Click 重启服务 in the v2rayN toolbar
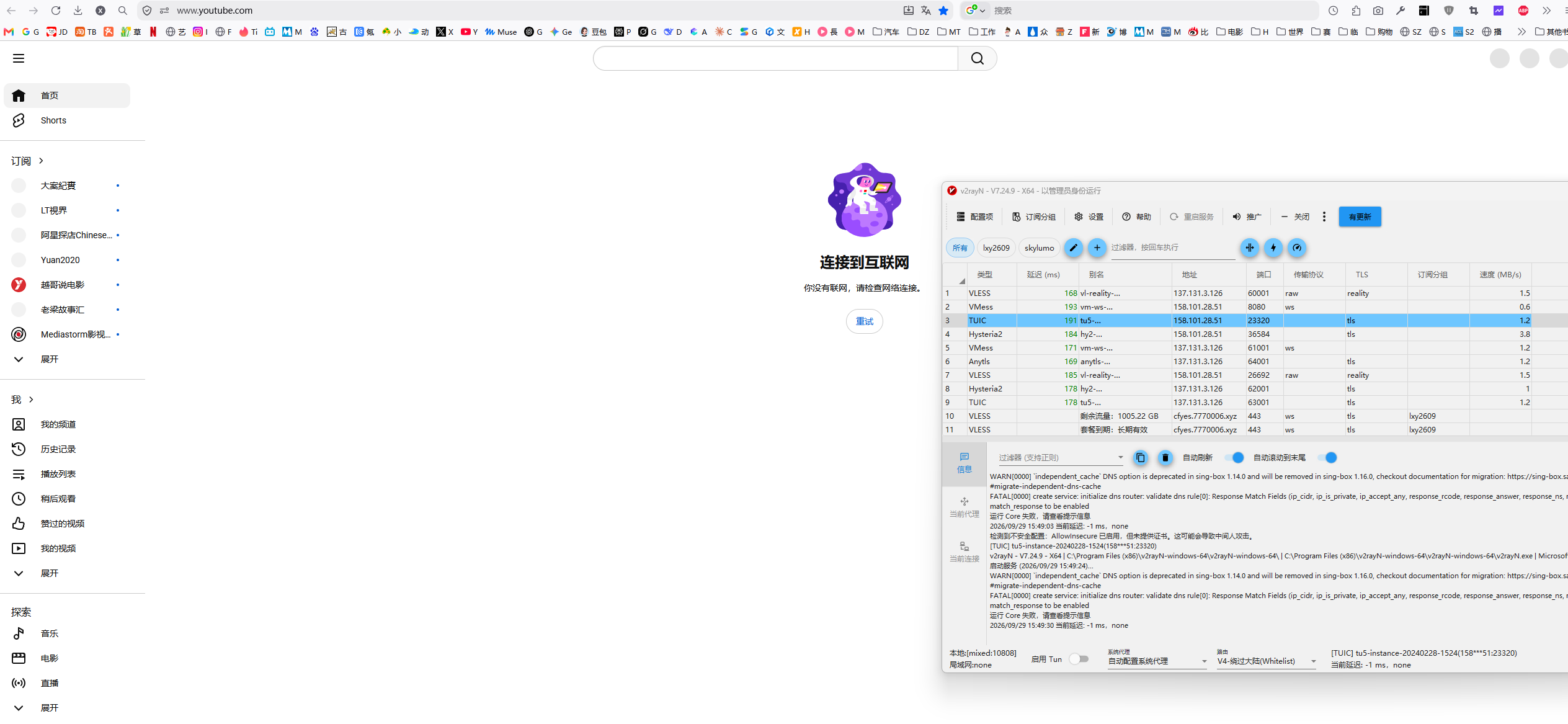1568x724 pixels. 1192,217
